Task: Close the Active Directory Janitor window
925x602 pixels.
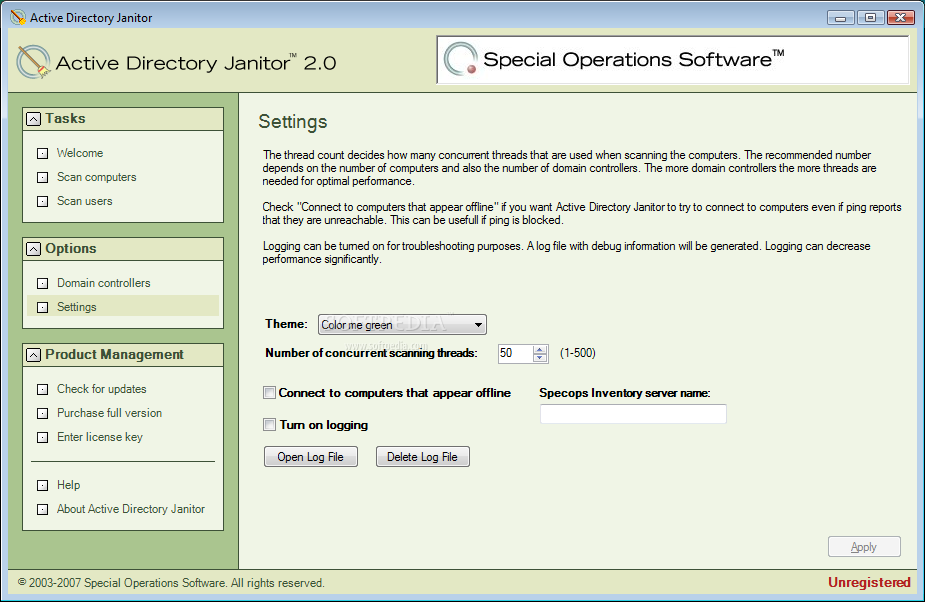Action: [x=900, y=18]
